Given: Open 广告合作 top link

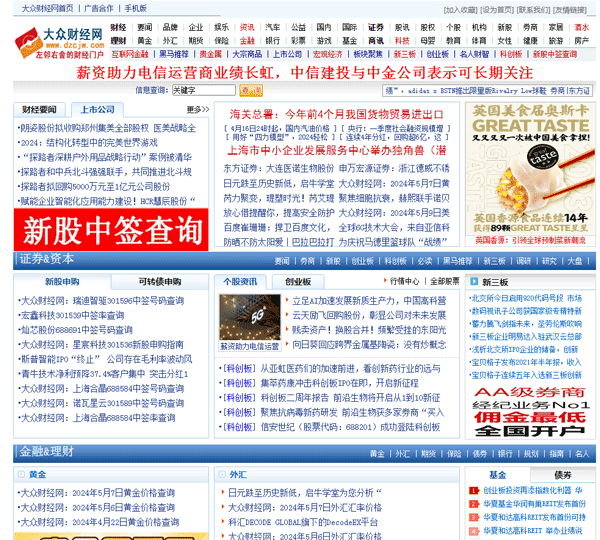Looking at the screenshot, I should click(x=99, y=8).
